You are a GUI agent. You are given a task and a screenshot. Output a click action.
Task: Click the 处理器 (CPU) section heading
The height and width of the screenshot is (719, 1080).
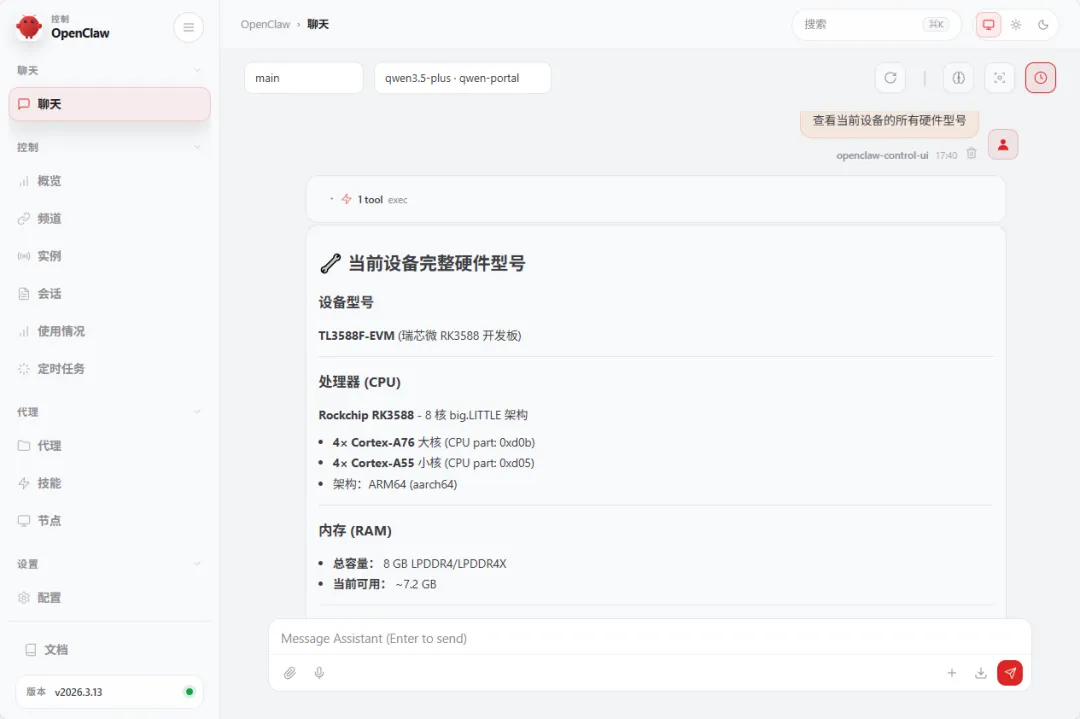pyautogui.click(x=360, y=382)
